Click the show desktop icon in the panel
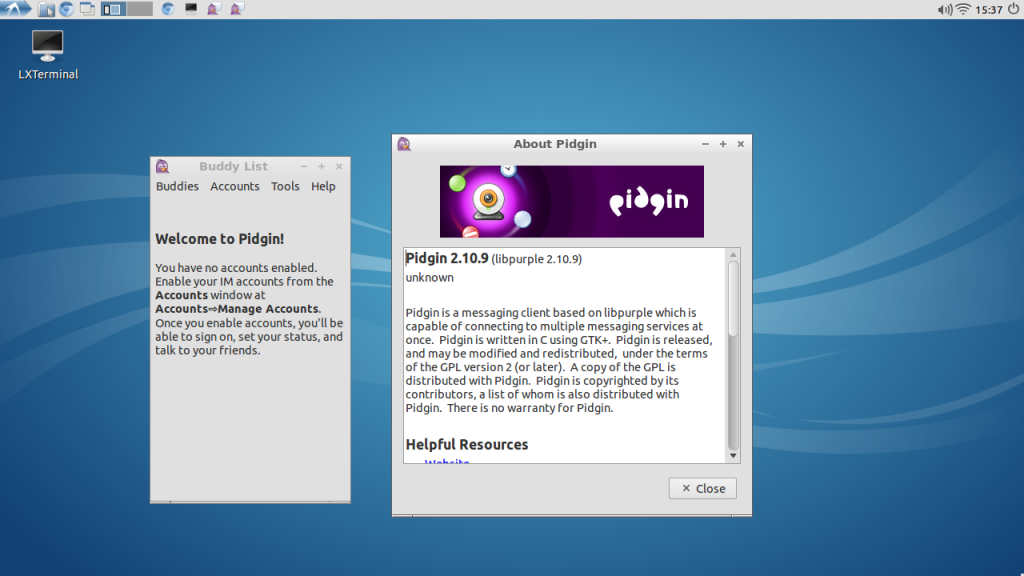1024x576 pixels. pyautogui.click(x=87, y=9)
